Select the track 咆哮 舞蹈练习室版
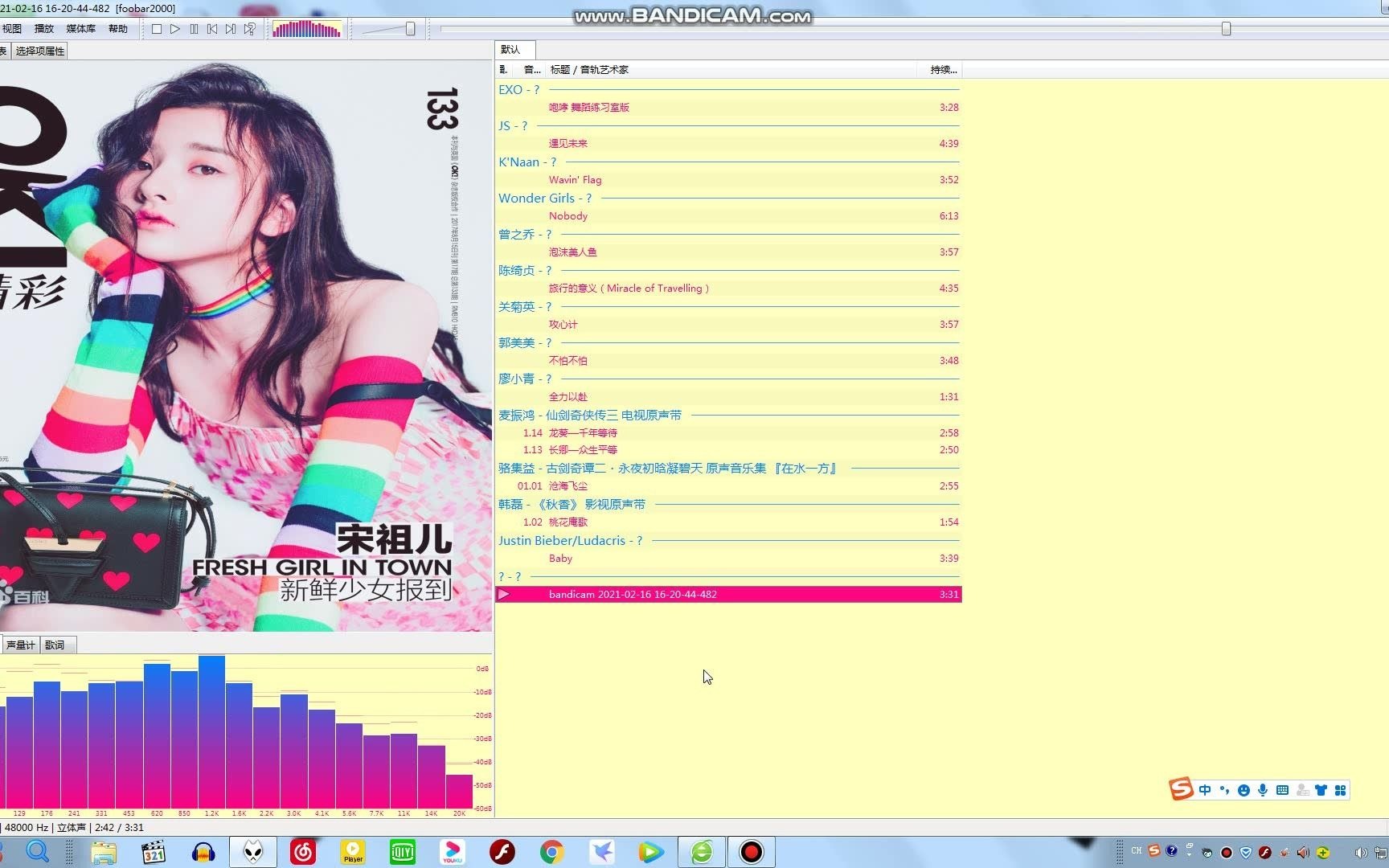This screenshot has width=1389, height=868. (x=728, y=108)
